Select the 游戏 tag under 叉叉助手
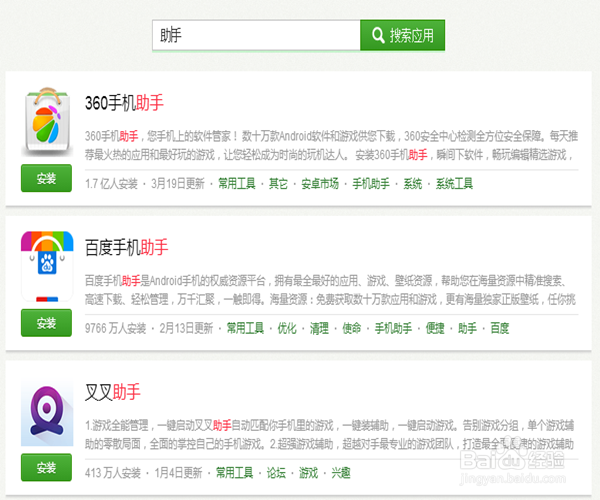The width and height of the screenshot is (600, 500). 308,473
